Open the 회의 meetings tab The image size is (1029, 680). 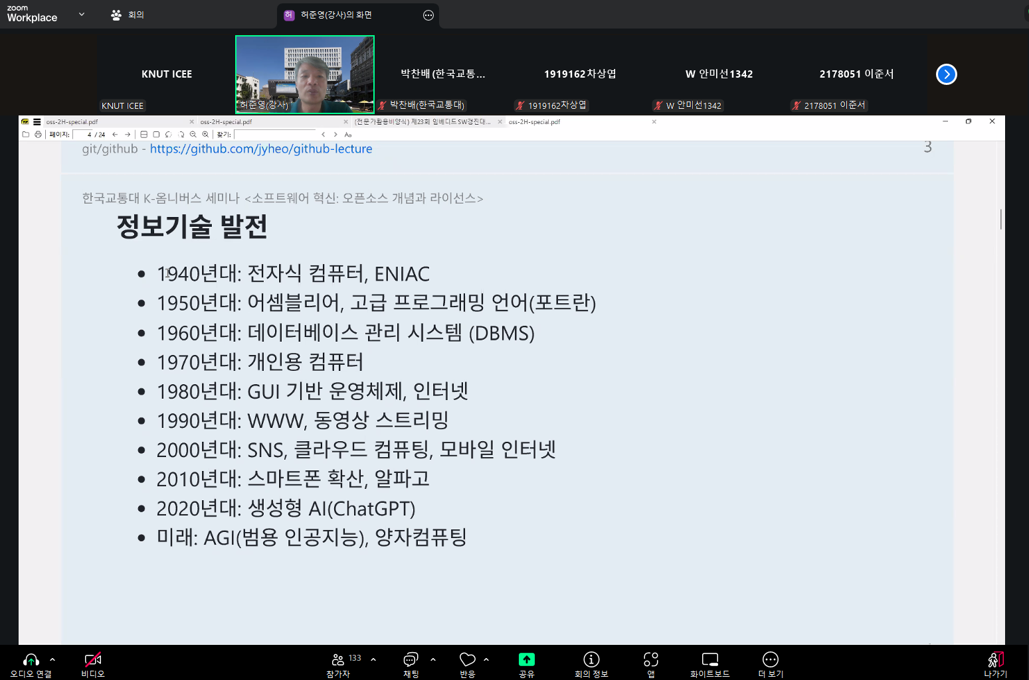pos(128,14)
